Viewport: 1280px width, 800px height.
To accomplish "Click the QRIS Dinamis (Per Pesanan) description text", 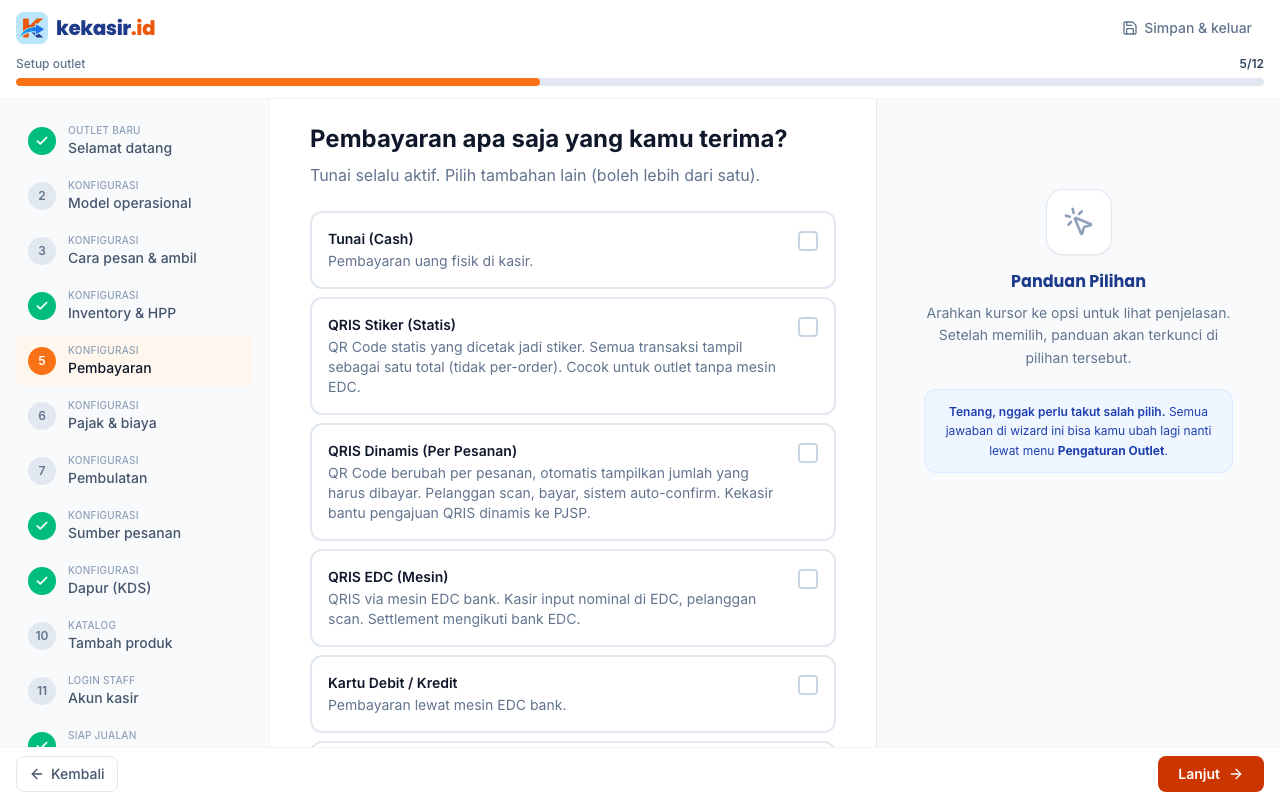I will 550,493.
